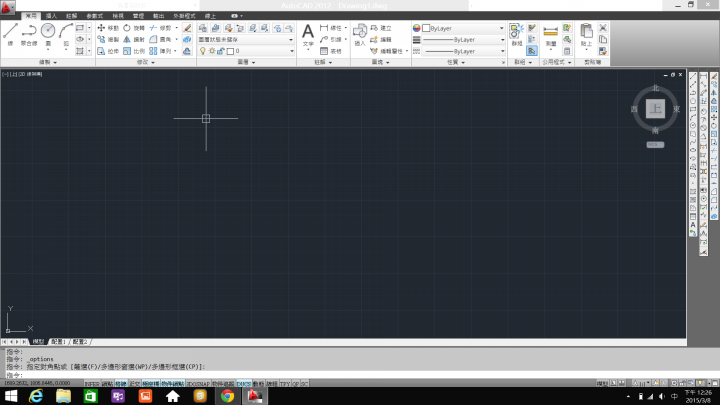This screenshot has height=405, width=720.
Task: Switch to the 配置2 layout tab
Action: (80, 342)
